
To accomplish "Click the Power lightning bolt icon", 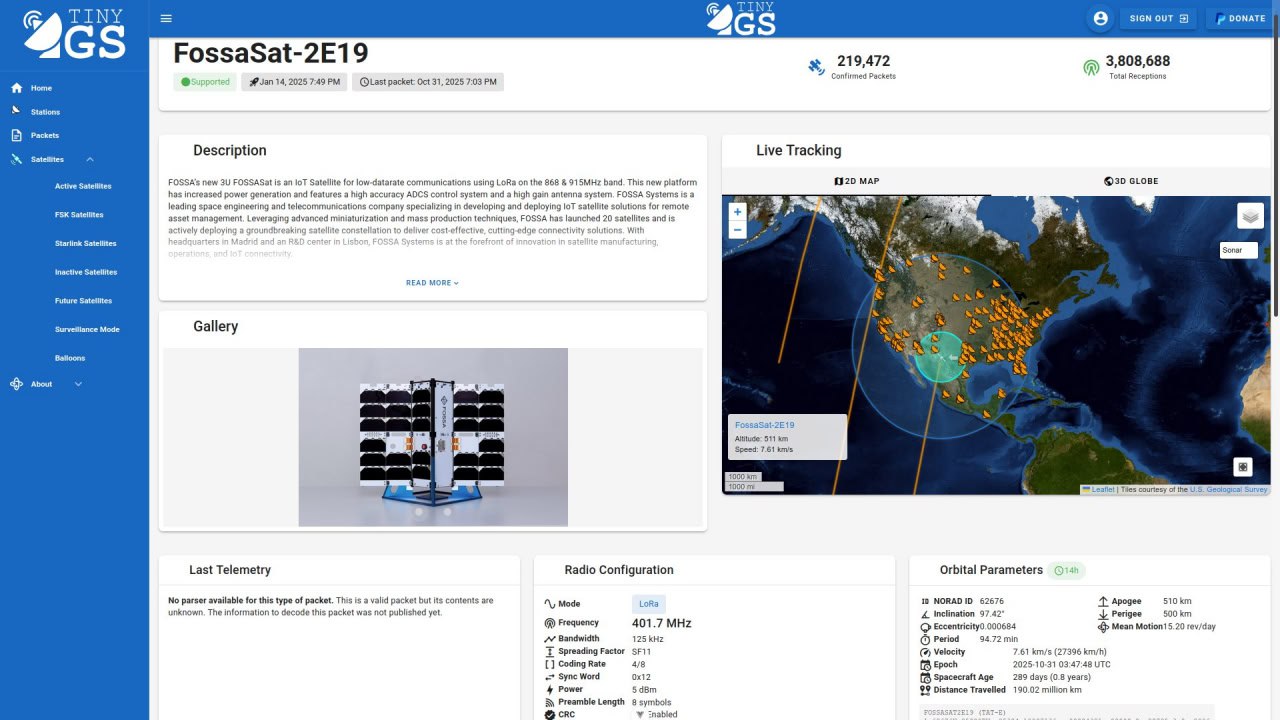I will pos(549,690).
